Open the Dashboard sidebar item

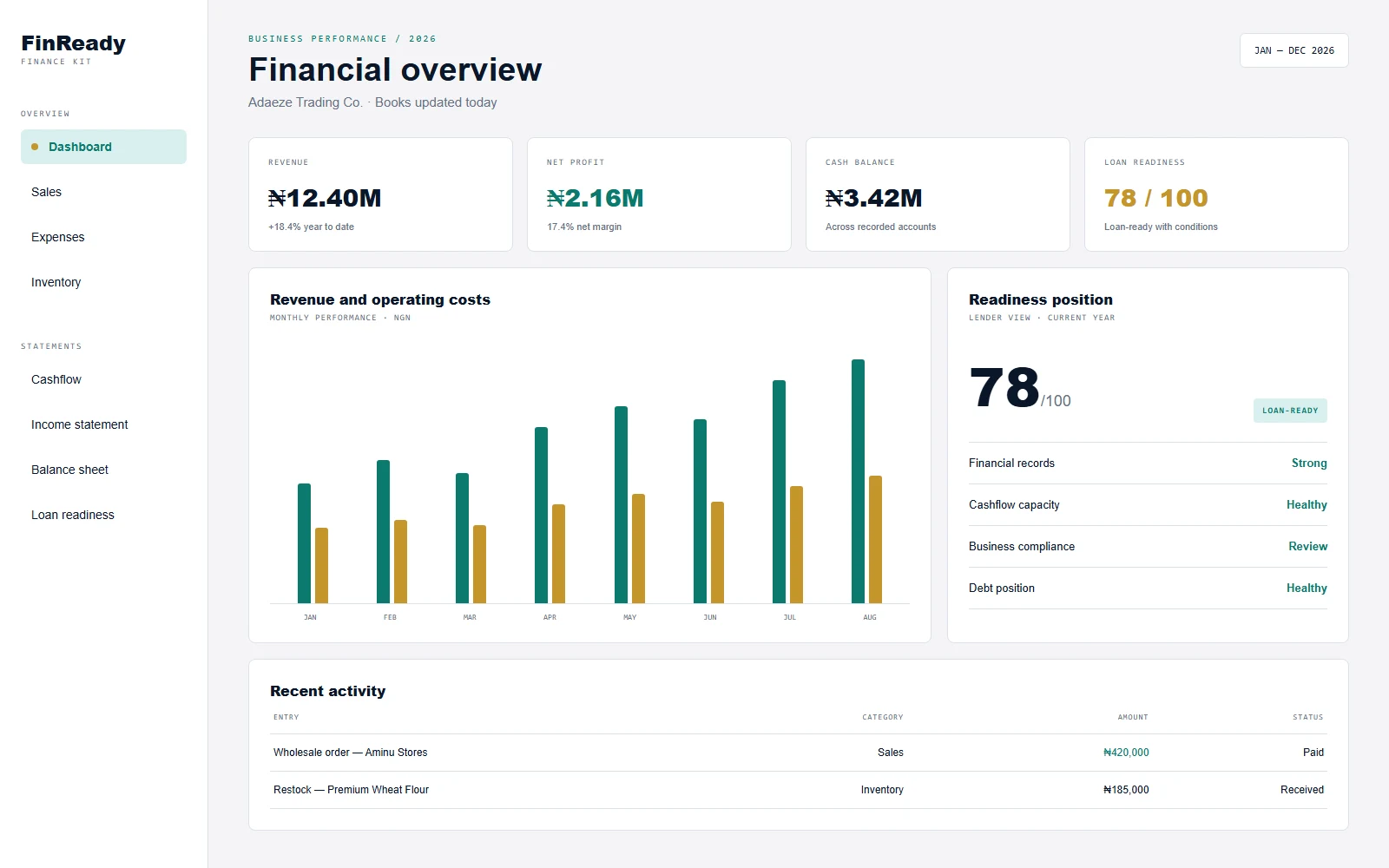103,147
